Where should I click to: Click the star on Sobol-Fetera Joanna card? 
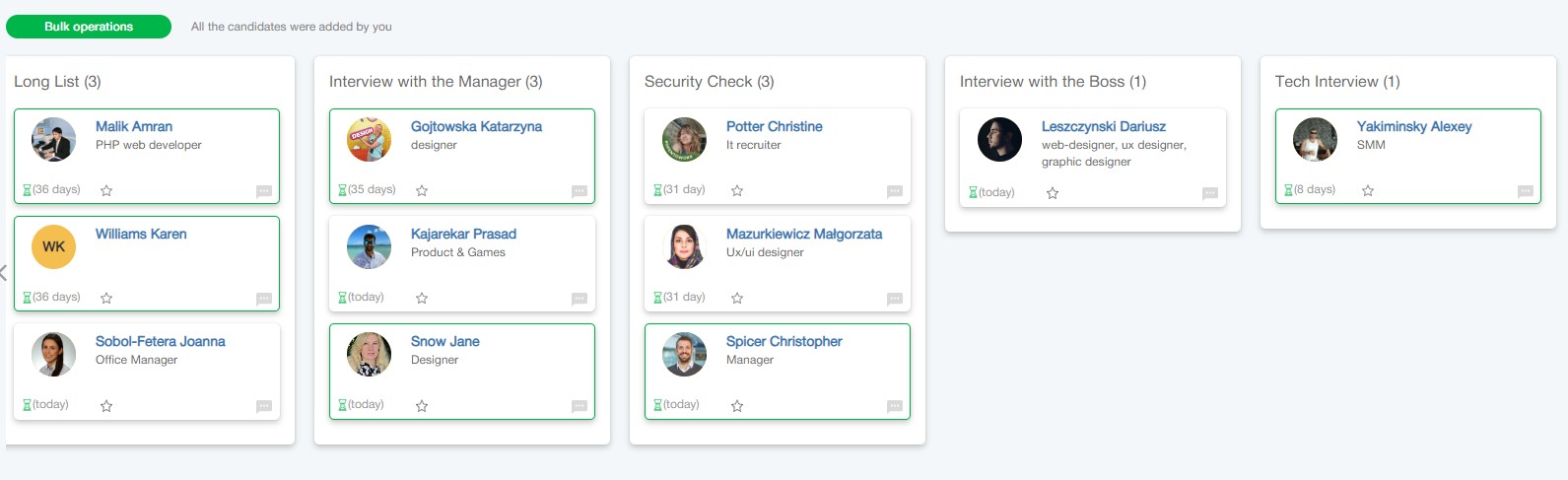tap(106, 405)
